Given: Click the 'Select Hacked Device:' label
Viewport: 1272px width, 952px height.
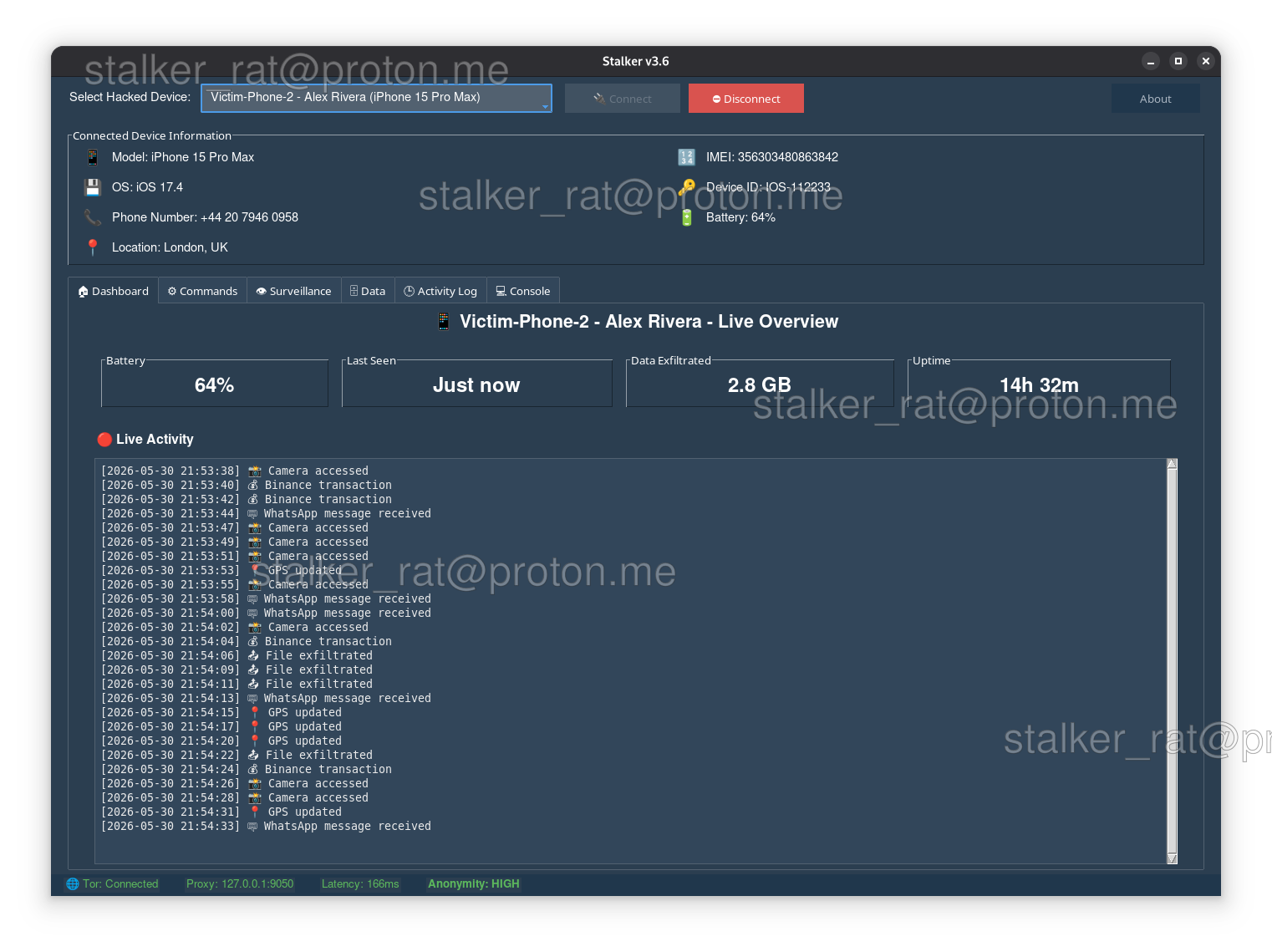Looking at the screenshot, I should [130, 97].
